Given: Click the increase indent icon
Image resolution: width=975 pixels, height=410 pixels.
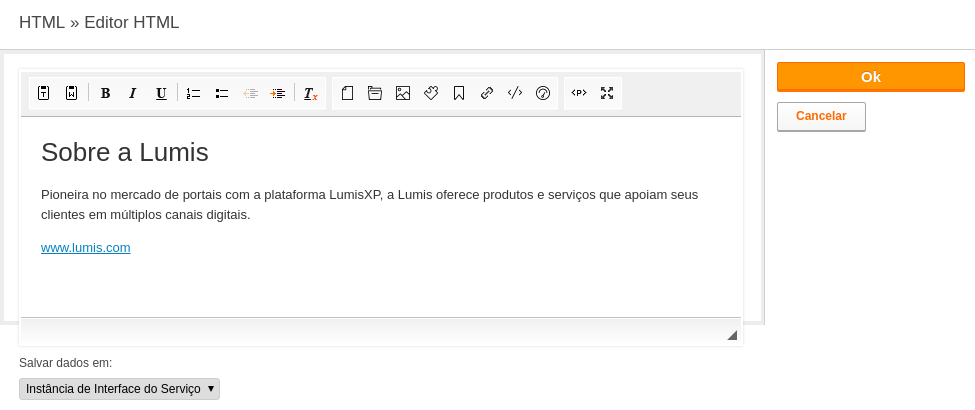Looking at the screenshot, I should click(278, 93).
